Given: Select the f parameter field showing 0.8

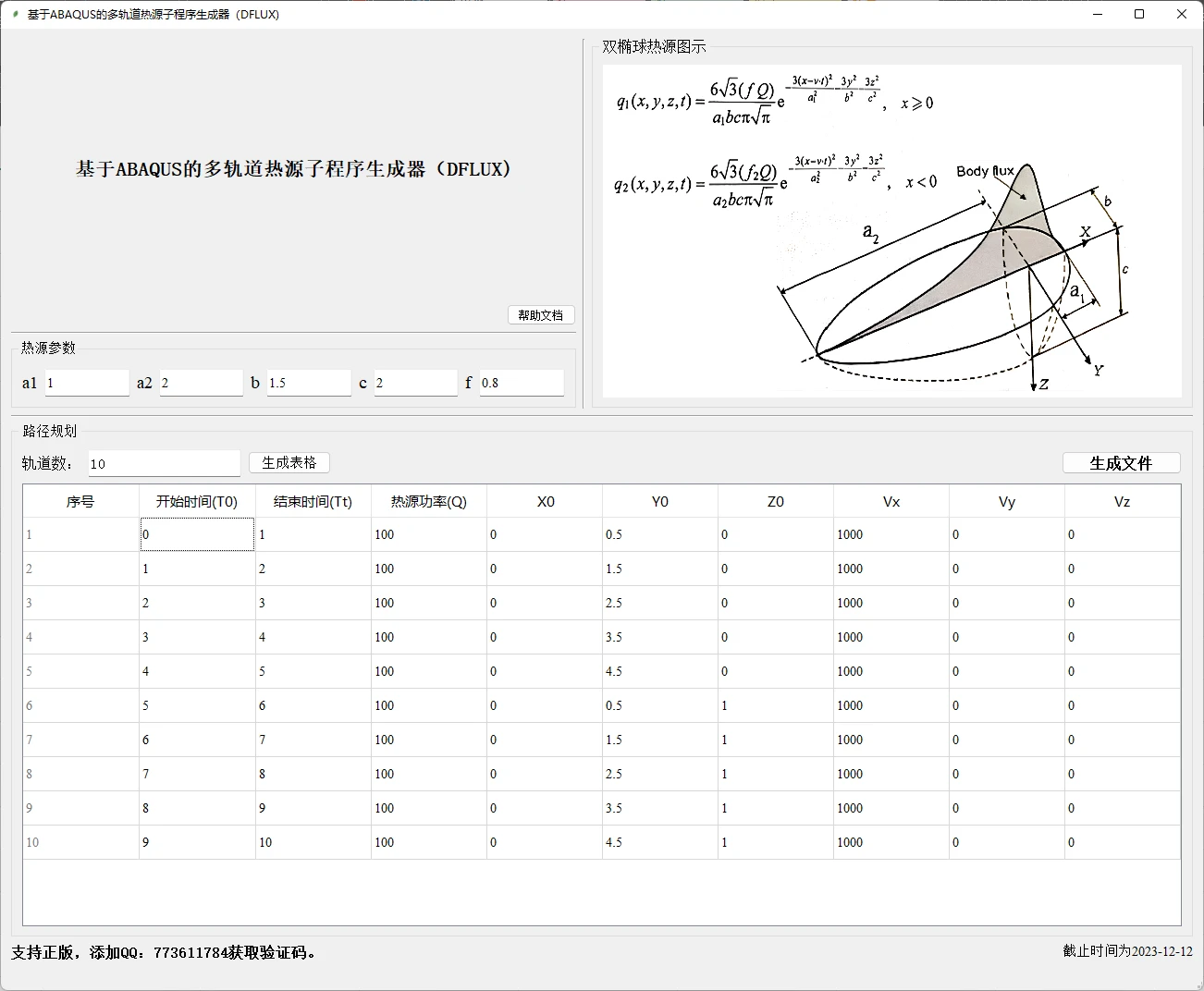Looking at the screenshot, I should coord(522,383).
